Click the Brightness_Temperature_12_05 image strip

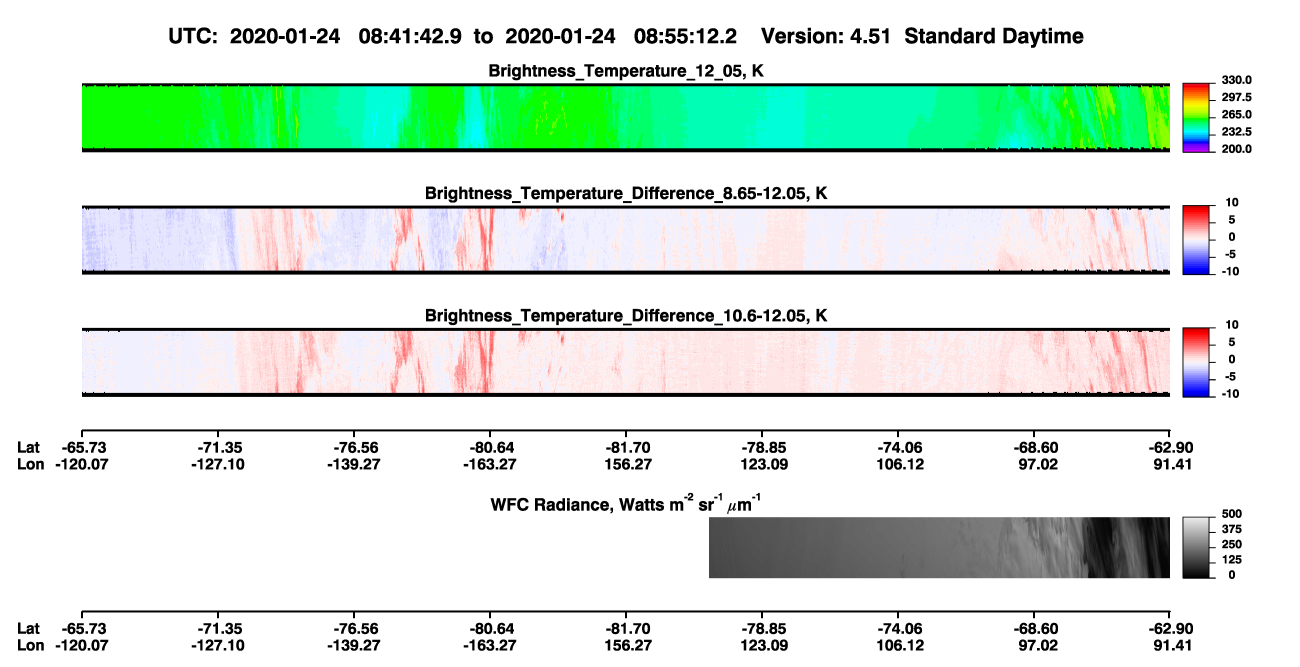click(x=625, y=118)
